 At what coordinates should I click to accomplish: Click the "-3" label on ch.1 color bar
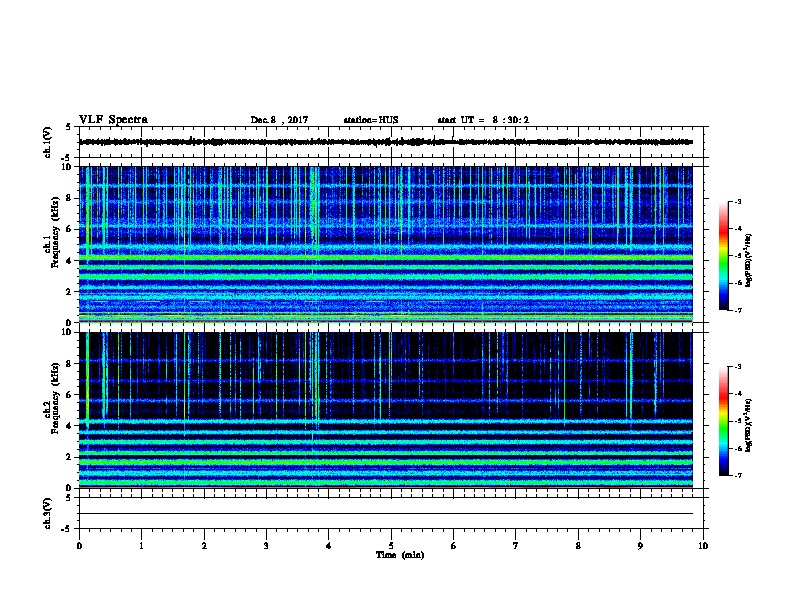(x=737, y=201)
